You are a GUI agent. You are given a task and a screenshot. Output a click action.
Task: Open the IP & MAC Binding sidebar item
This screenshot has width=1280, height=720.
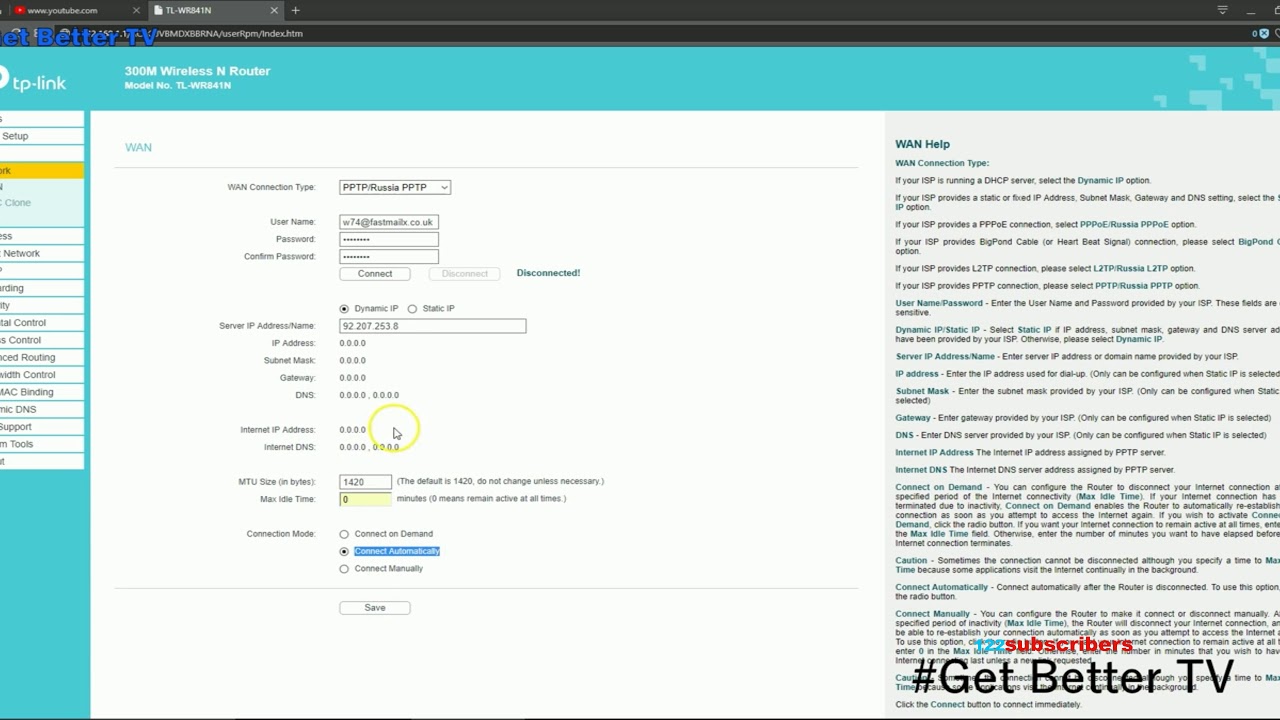point(41,392)
